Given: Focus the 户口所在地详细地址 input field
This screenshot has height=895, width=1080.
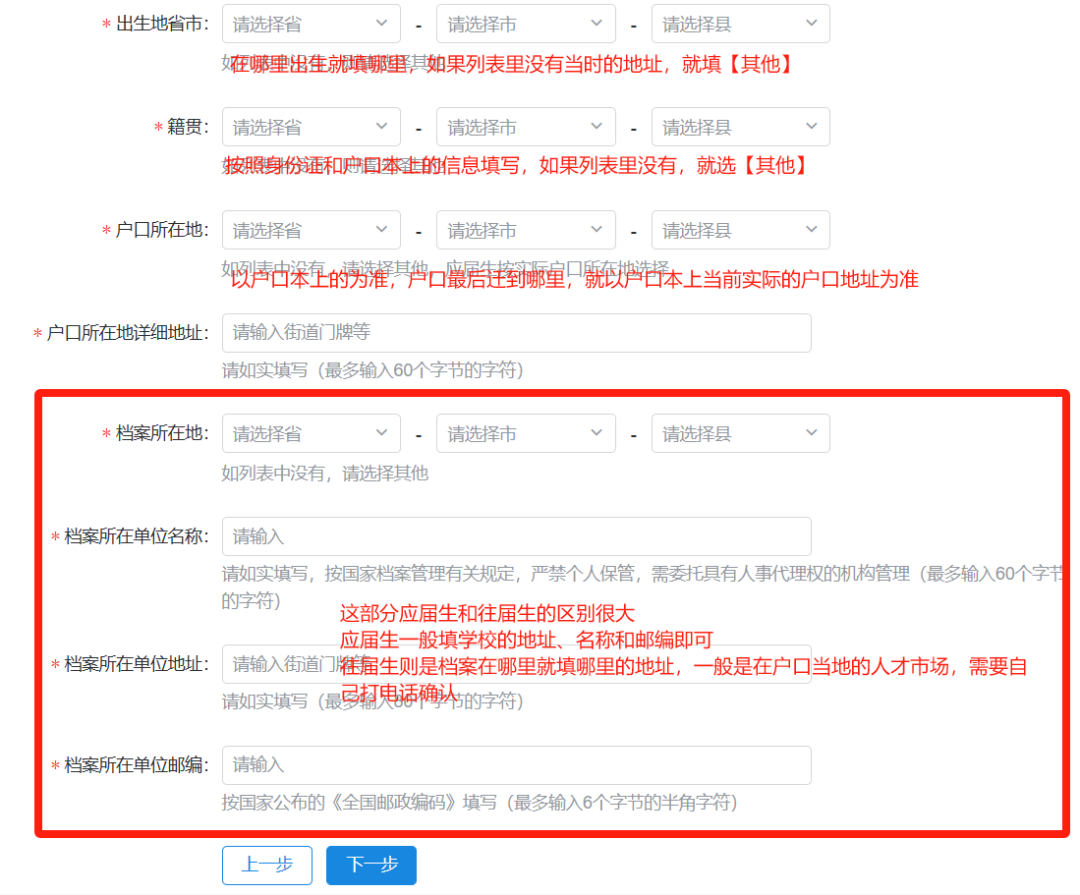Looking at the screenshot, I should coord(517,333).
